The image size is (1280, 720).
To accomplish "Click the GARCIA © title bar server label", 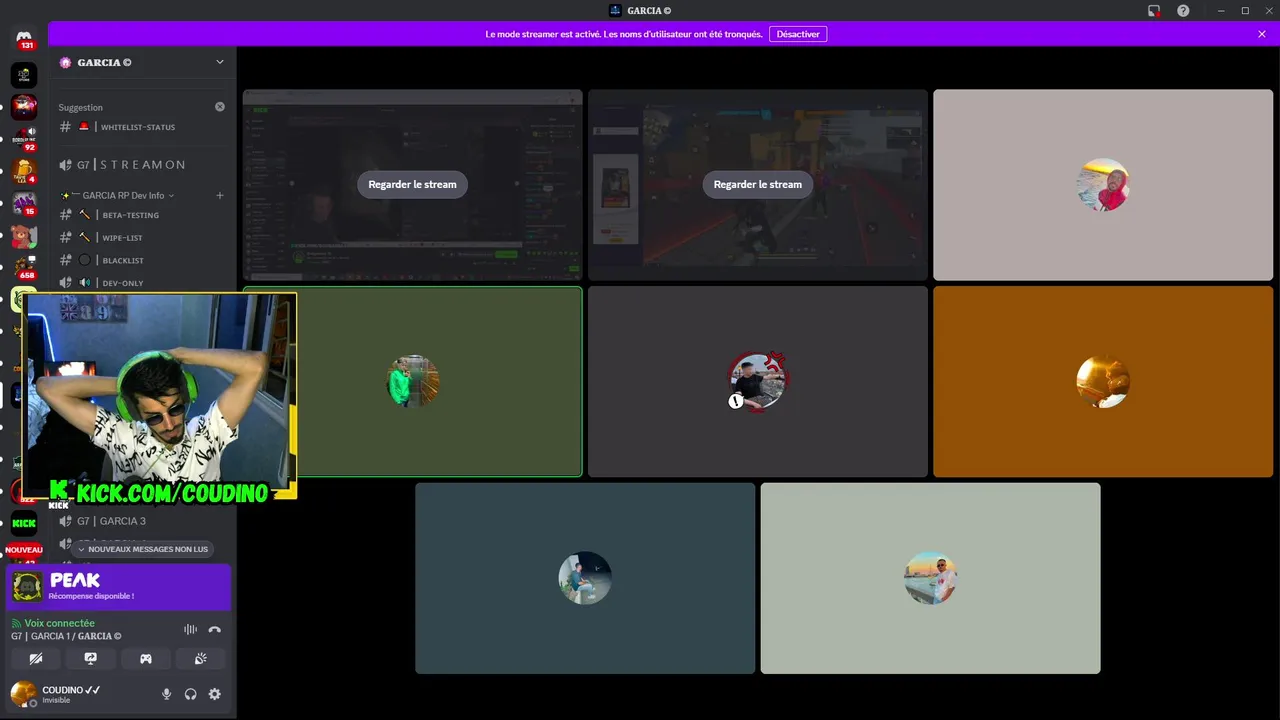I will tap(640, 11).
